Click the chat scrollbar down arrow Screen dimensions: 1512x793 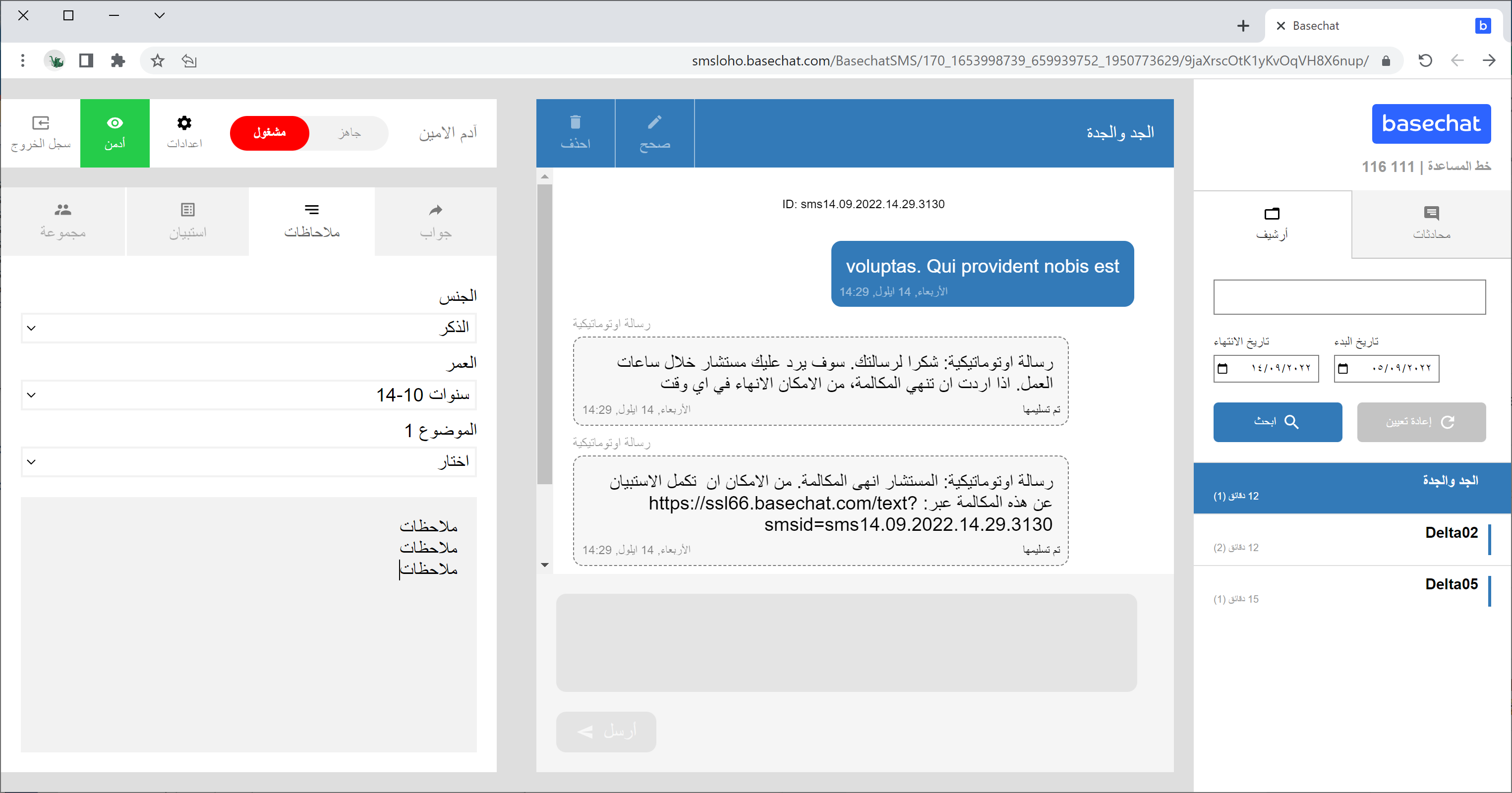click(545, 565)
